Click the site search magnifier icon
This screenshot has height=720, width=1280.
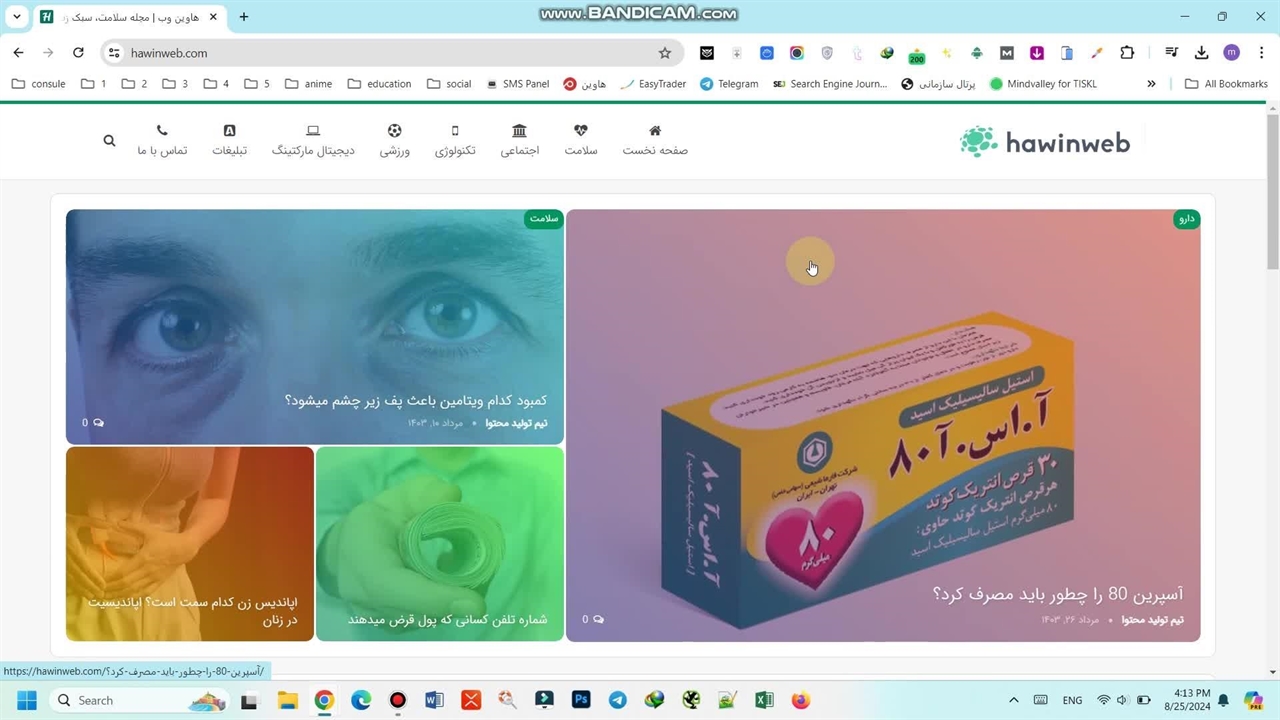click(x=109, y=141)
